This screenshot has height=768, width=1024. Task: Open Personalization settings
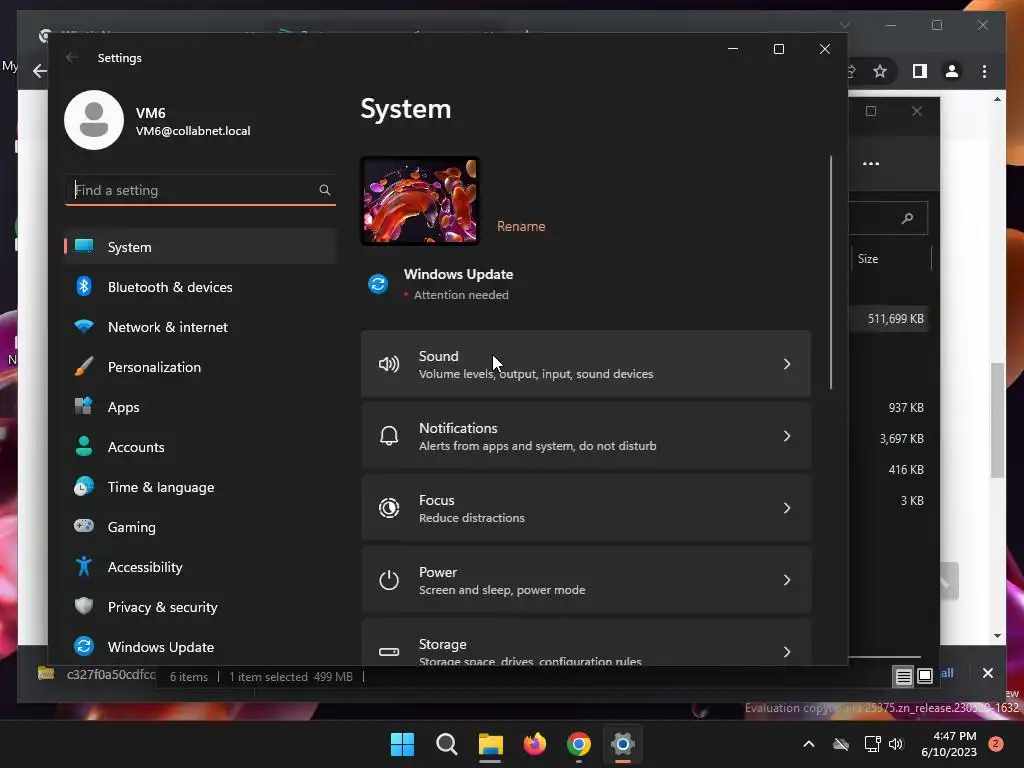pos(200,367)
